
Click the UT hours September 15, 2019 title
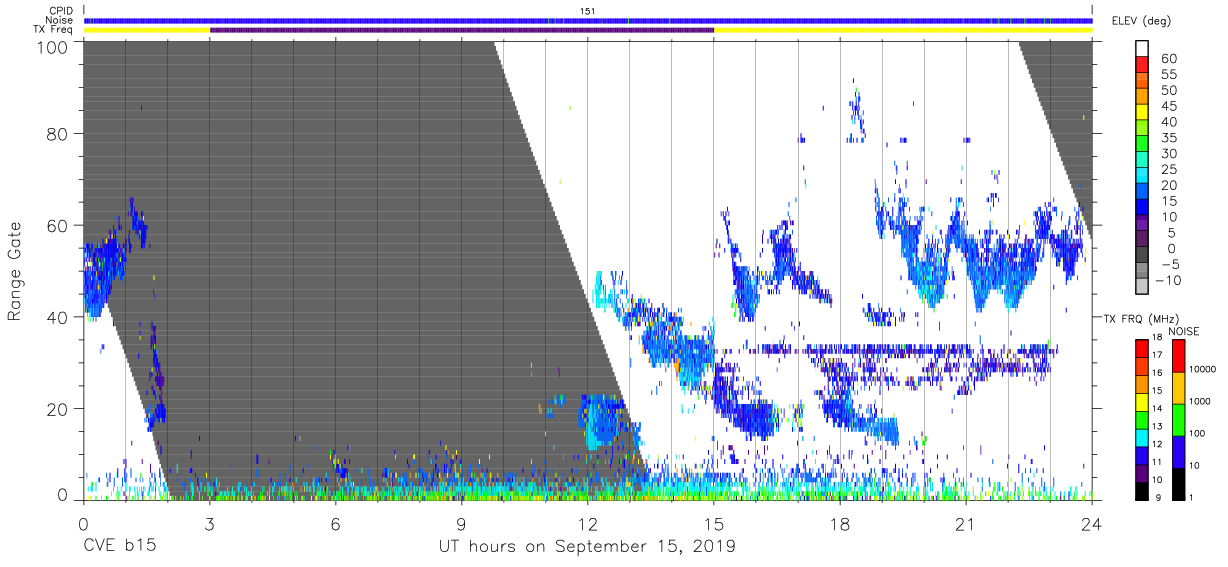587,546
